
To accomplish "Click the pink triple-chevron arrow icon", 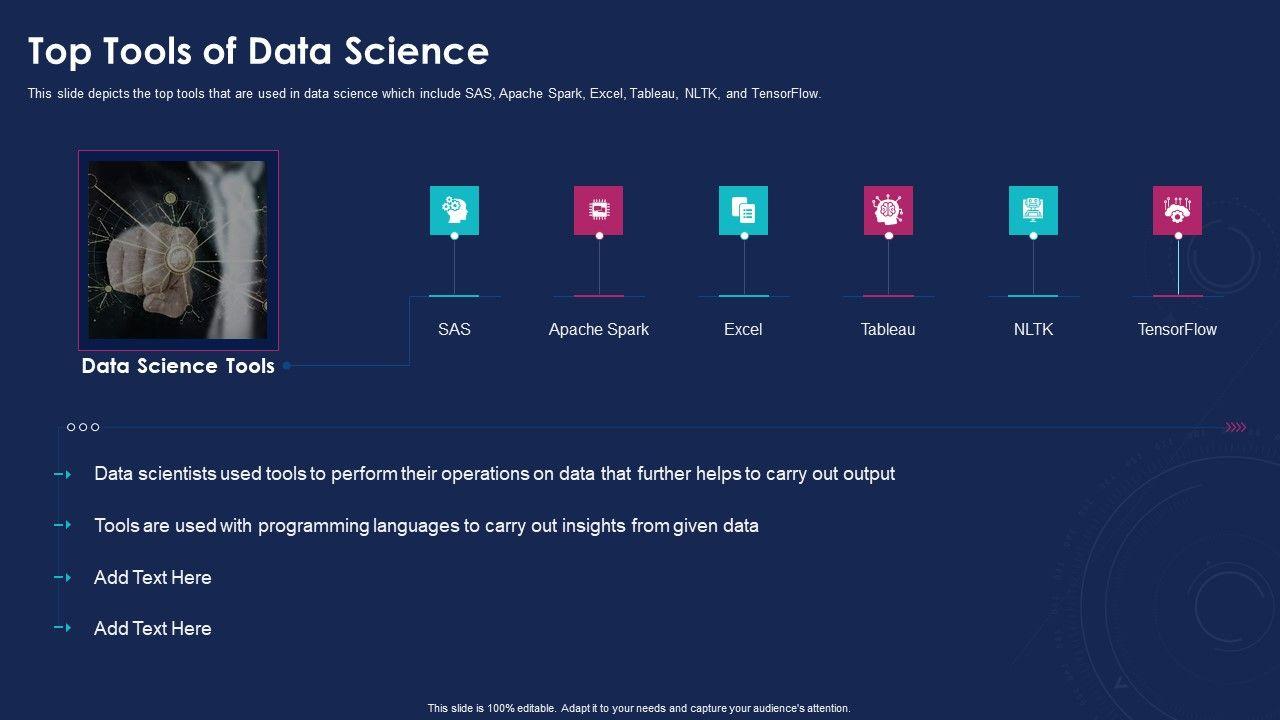I will click(x=1236, y=427).
